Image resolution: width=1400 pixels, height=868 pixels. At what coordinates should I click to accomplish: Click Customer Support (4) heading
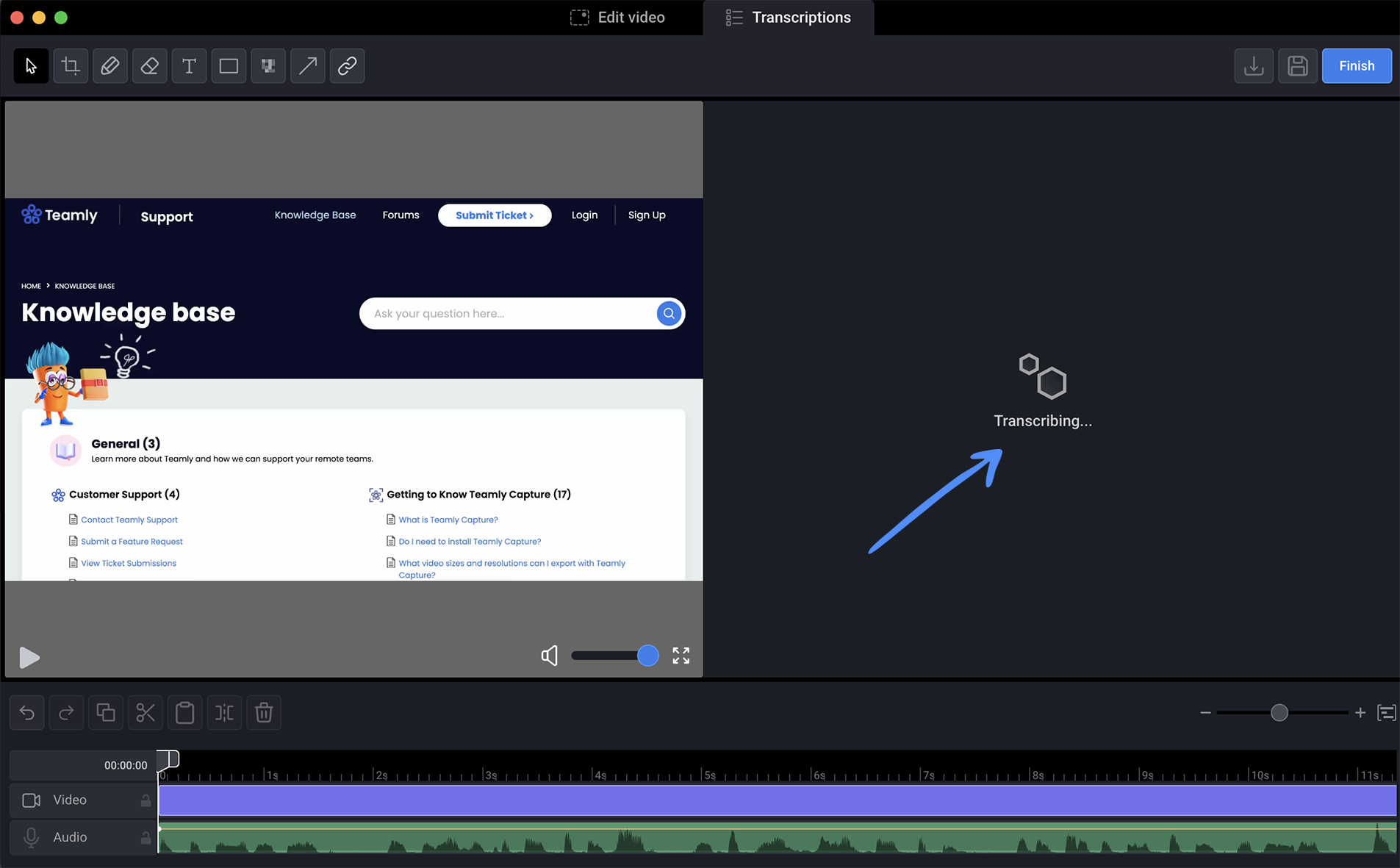[x=124, y=495]
